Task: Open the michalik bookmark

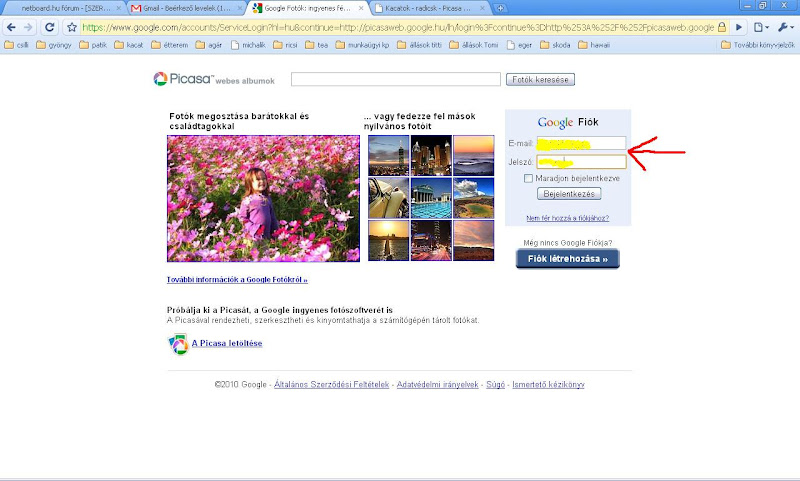Action: click(248, 45)
